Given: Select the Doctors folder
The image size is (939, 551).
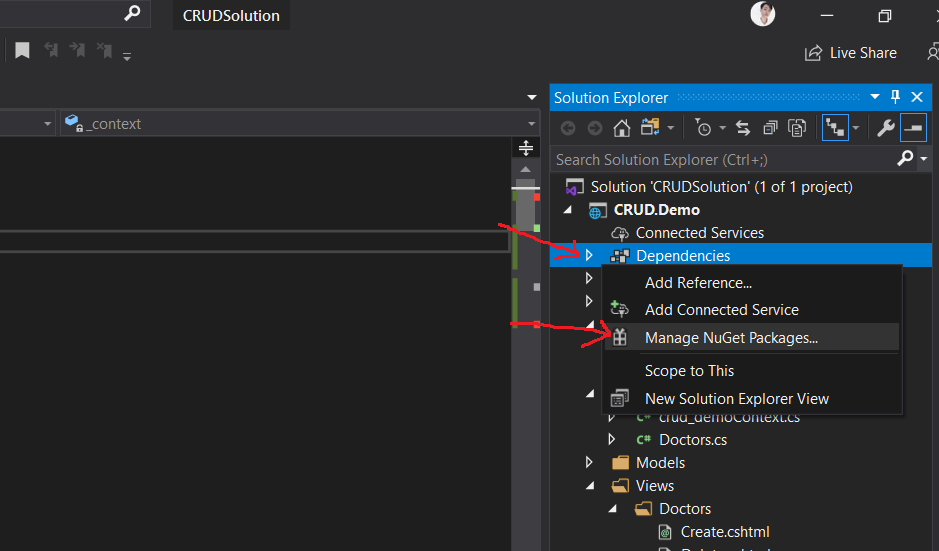Looking at the screenshot, I should 685,509.
